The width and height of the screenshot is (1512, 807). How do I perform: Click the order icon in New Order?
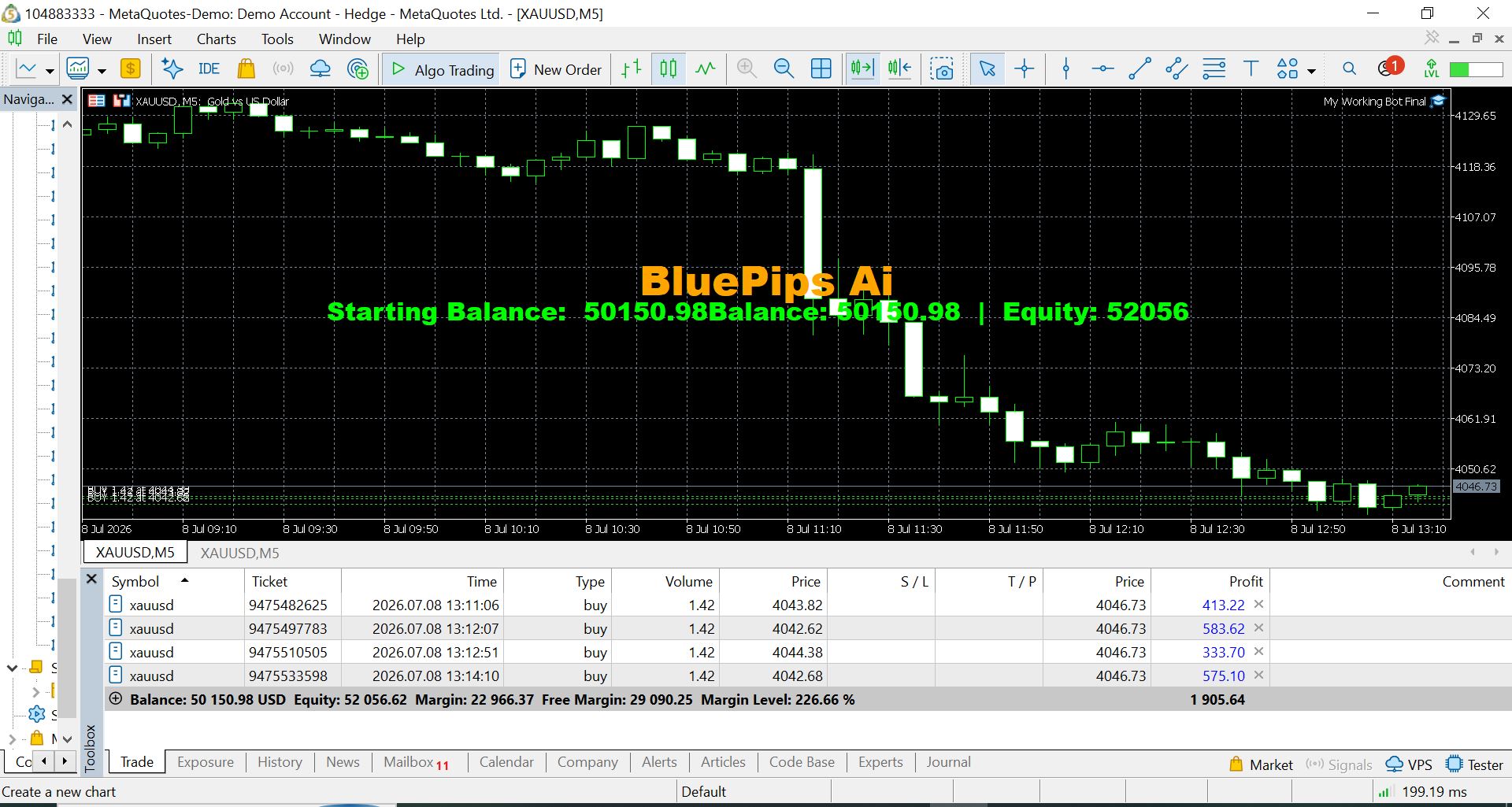pos(517,69)
